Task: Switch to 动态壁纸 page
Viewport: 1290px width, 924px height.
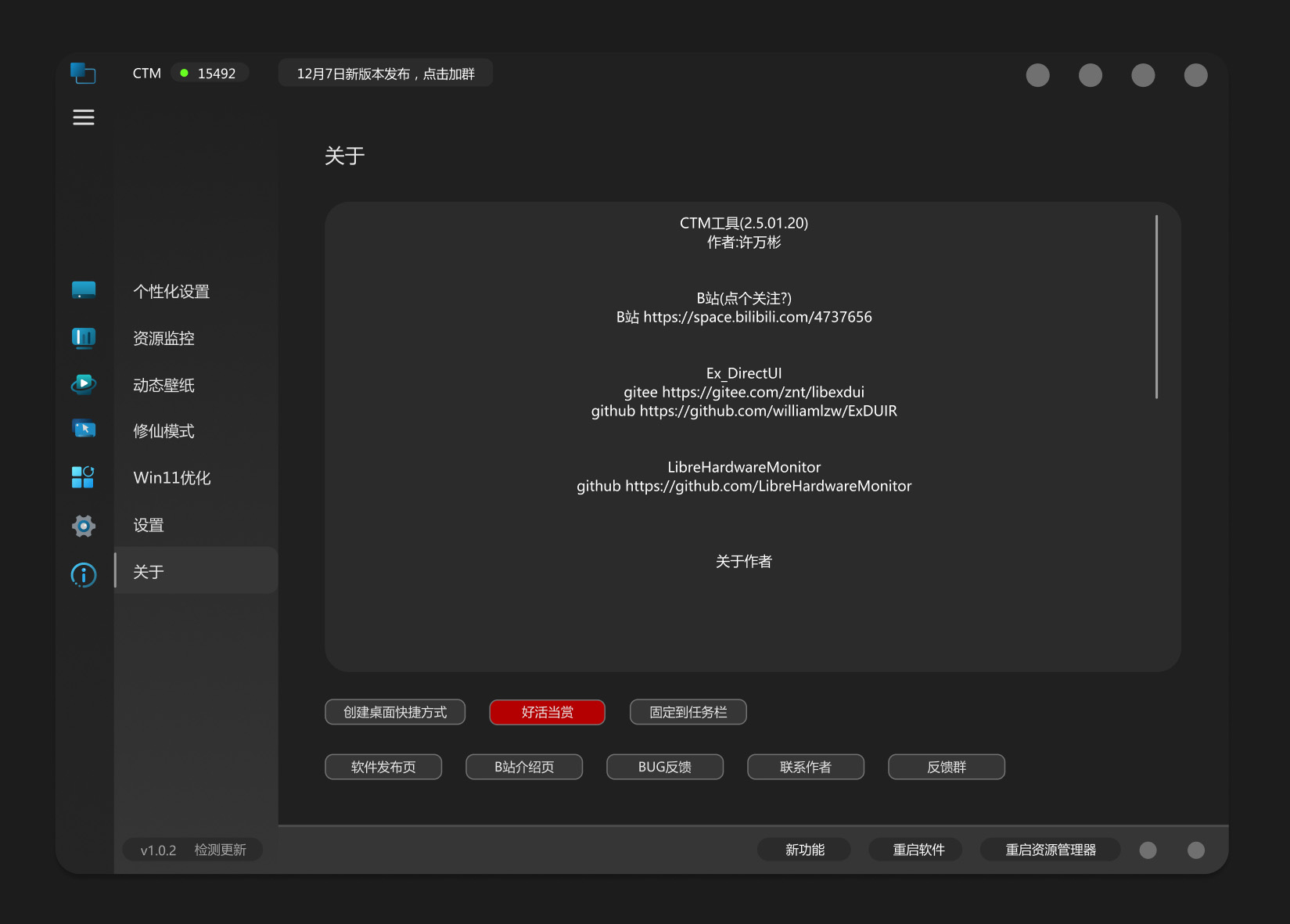Action: coord(163,386)
